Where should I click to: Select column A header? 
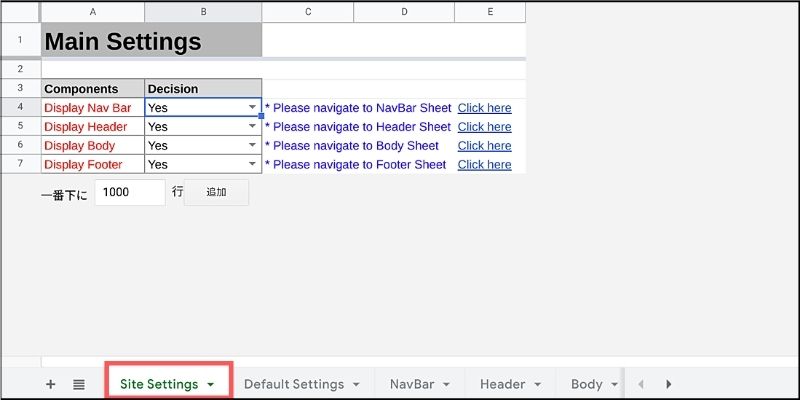click(93, 12)
